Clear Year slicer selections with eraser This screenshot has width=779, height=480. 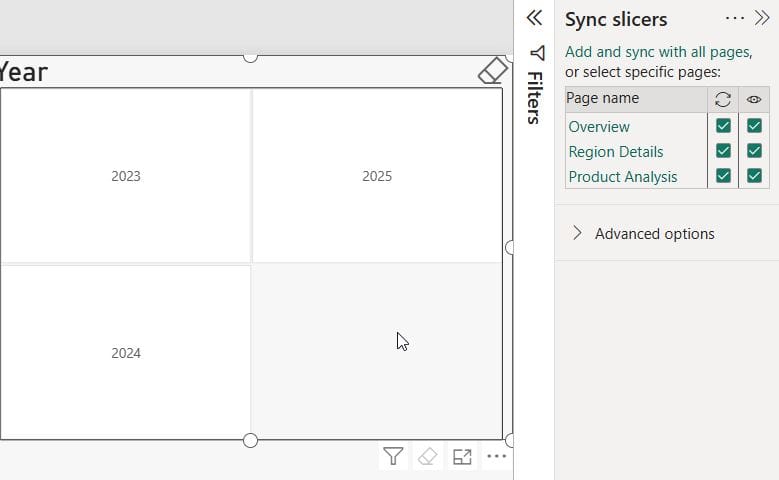click(x=493, y=71)
